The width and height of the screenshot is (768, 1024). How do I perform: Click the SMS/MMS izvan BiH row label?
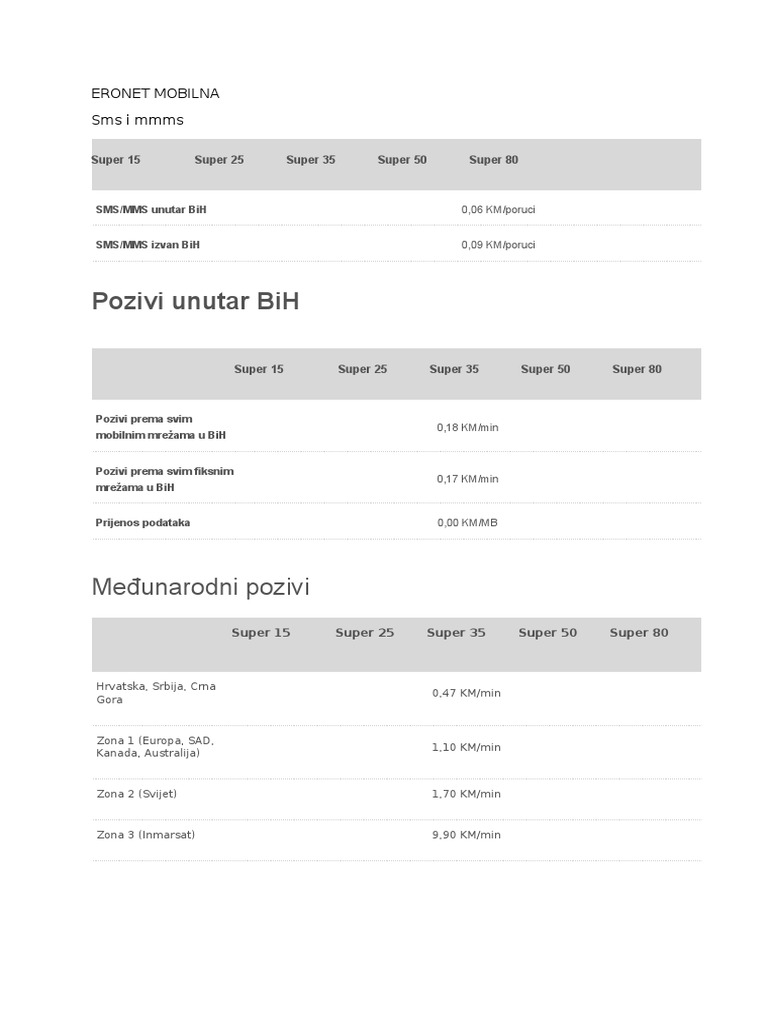click(148, 245)
